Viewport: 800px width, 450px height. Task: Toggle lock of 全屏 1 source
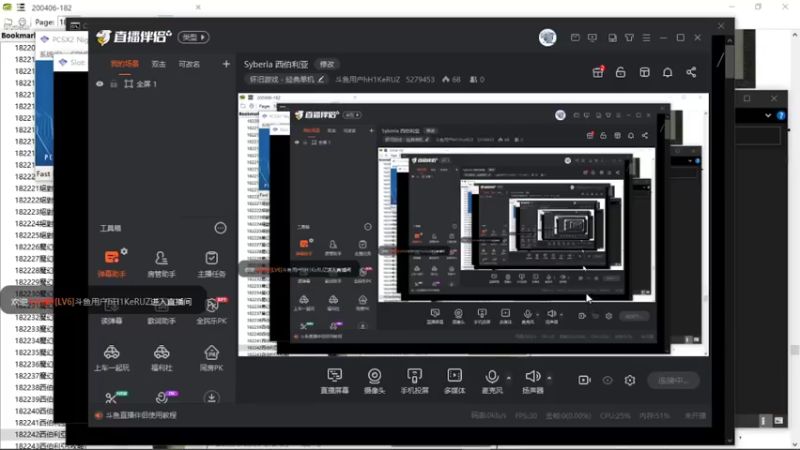(114, 84)
